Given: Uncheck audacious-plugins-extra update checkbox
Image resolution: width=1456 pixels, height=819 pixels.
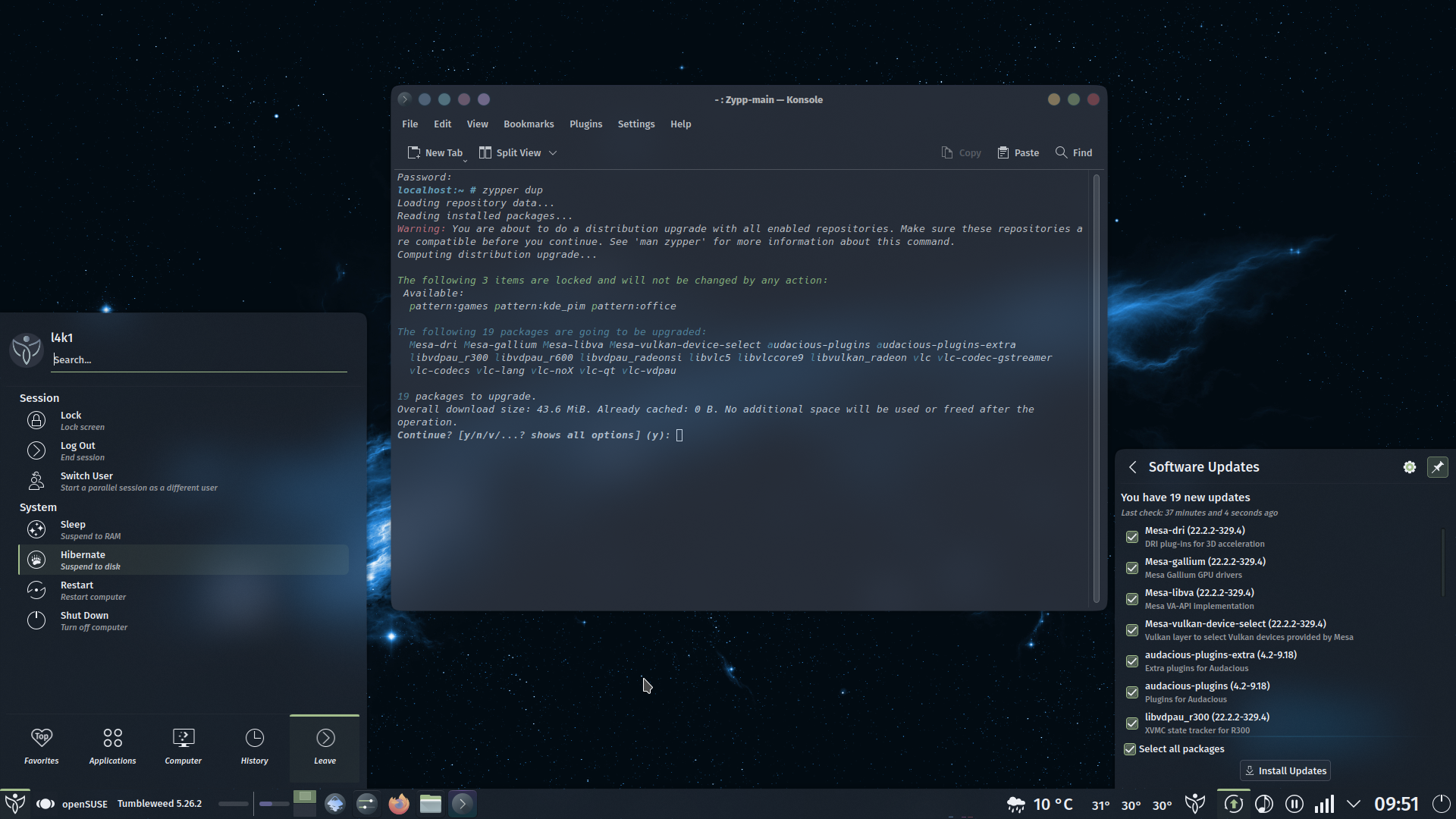Looking at the screenshot, I should click(1132, 661).
